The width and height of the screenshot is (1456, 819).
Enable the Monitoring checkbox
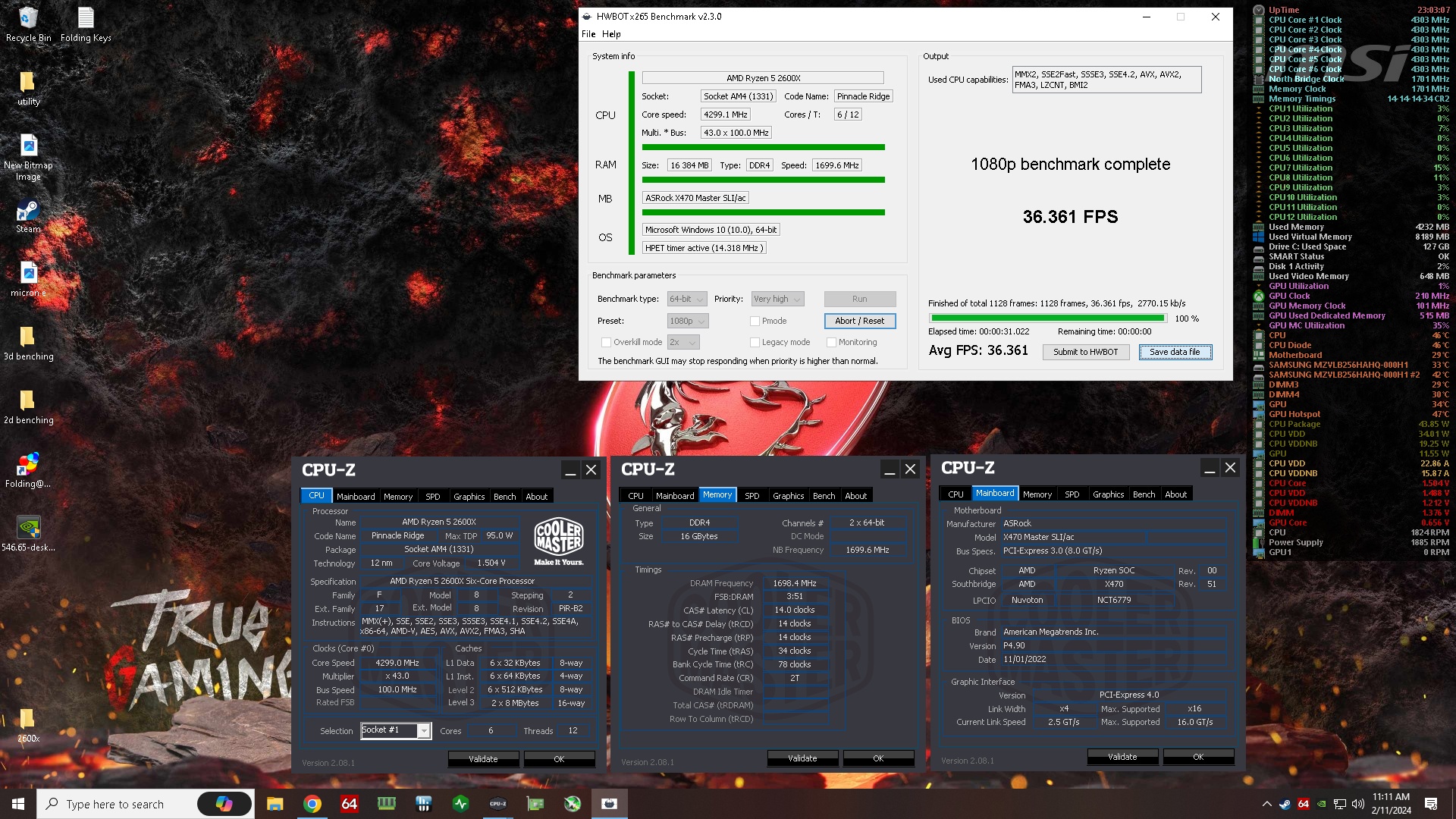pos(832,342)
